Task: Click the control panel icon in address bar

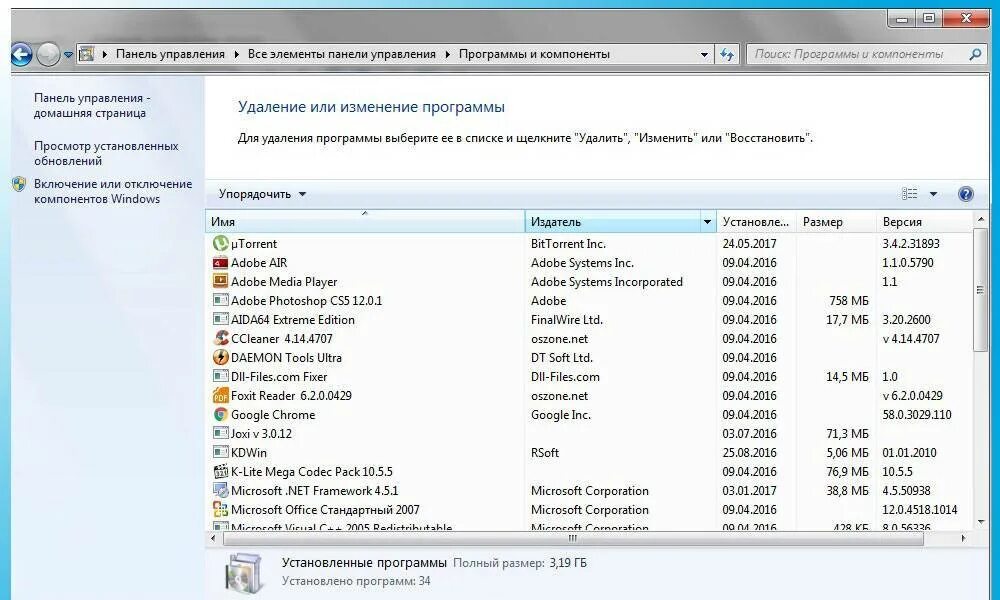Action: 86,54
